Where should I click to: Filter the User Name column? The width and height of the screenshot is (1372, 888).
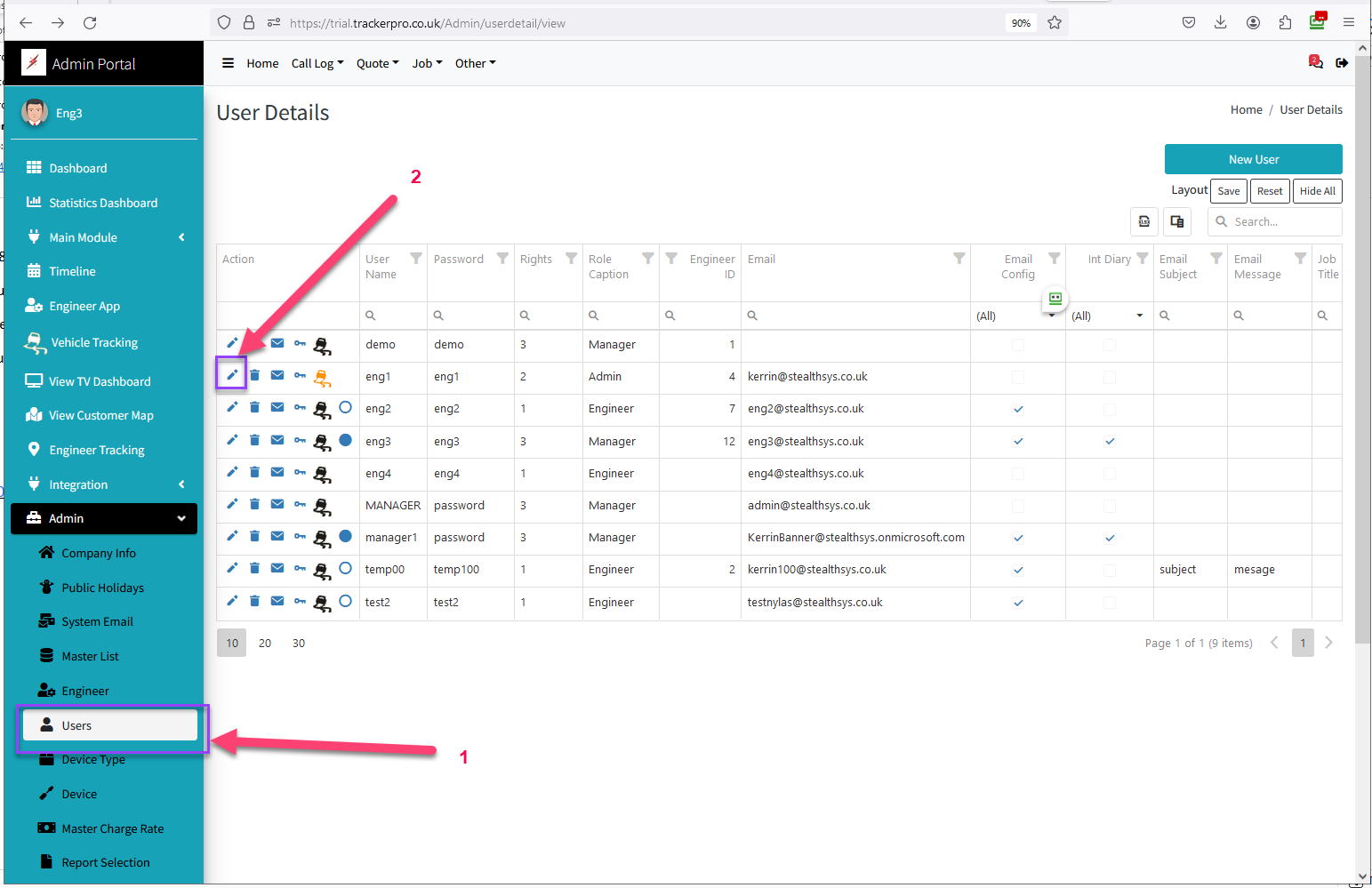(415, 259)
